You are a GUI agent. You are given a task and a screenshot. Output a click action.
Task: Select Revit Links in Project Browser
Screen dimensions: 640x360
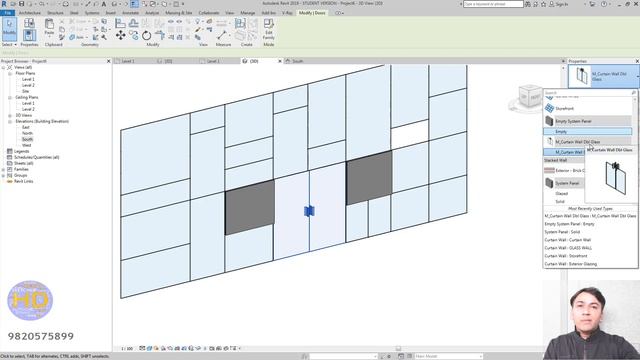[x=23, y=181]
